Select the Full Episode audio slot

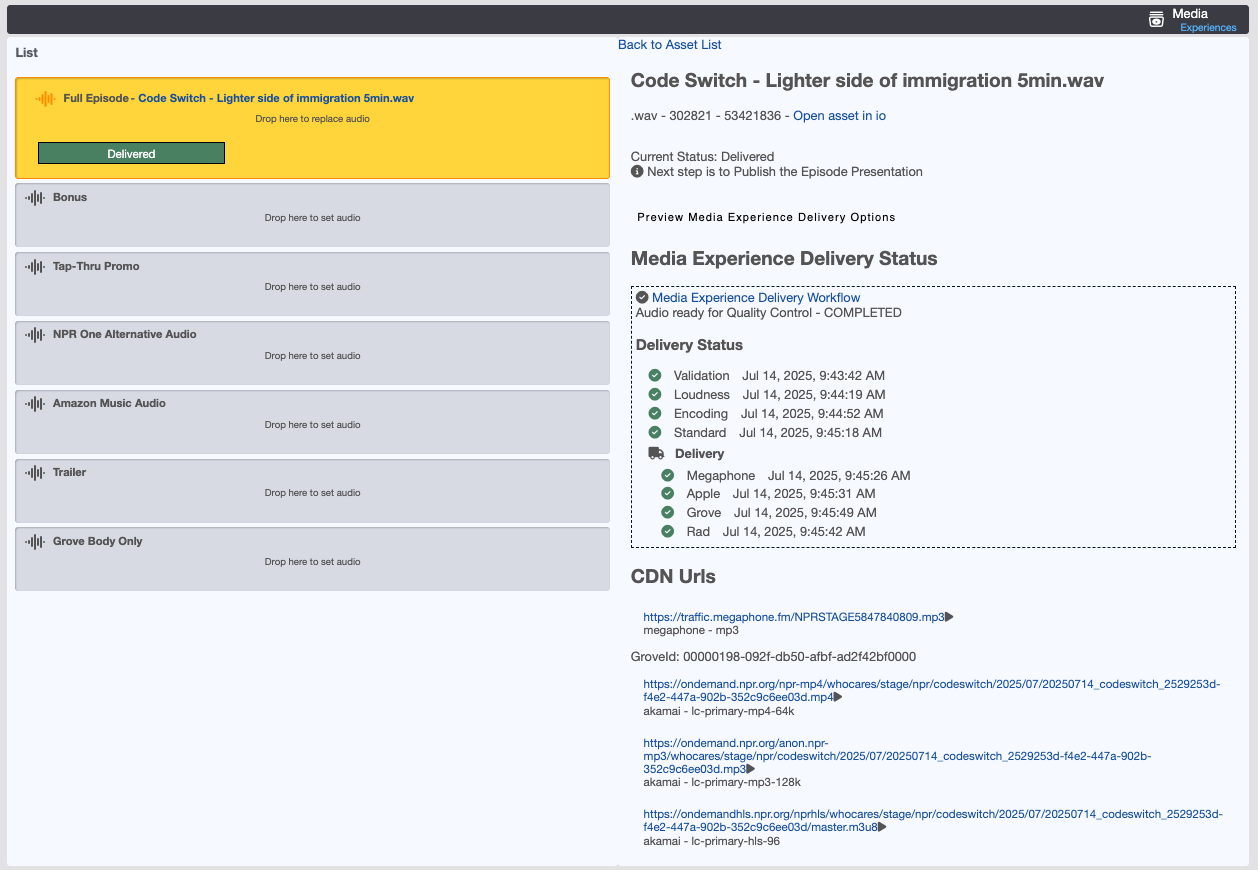click(312, 128)
